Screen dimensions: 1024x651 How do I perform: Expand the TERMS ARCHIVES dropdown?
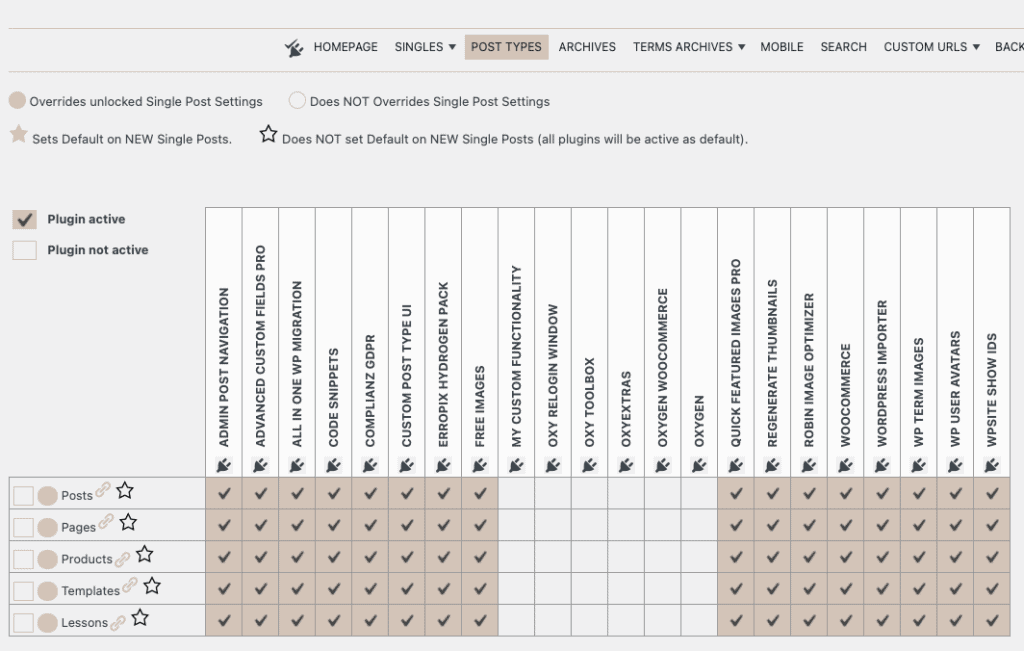[x=688, y=46]
